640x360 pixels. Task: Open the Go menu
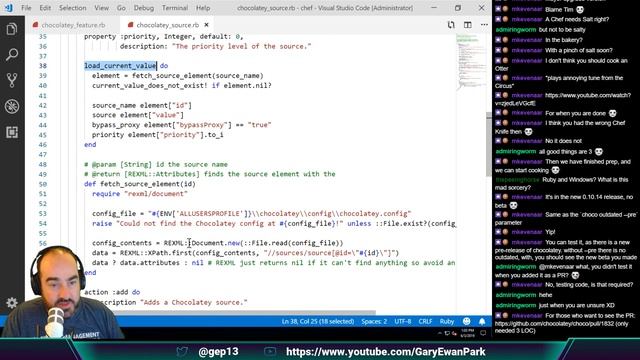tap(121, 8)
